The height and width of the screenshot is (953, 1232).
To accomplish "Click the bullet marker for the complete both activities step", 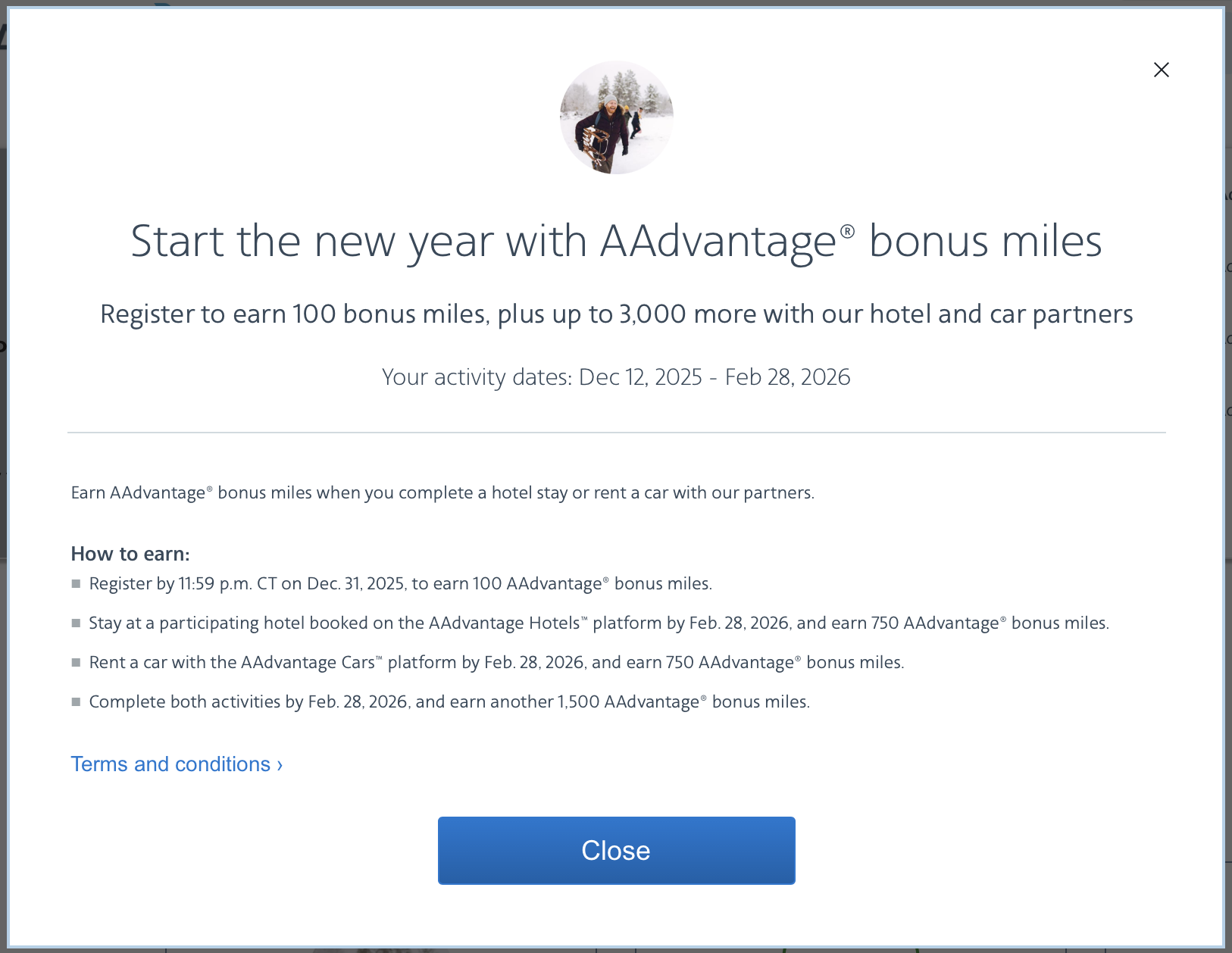I will pyautogui.click(x=76, y=701).
